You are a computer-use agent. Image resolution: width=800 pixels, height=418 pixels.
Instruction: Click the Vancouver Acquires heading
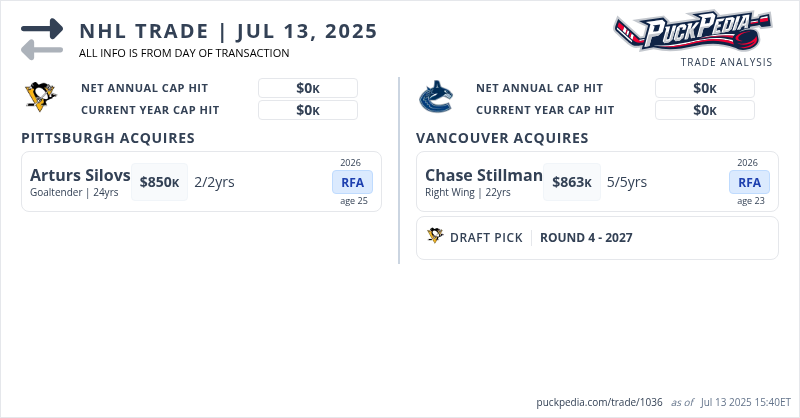502,138
